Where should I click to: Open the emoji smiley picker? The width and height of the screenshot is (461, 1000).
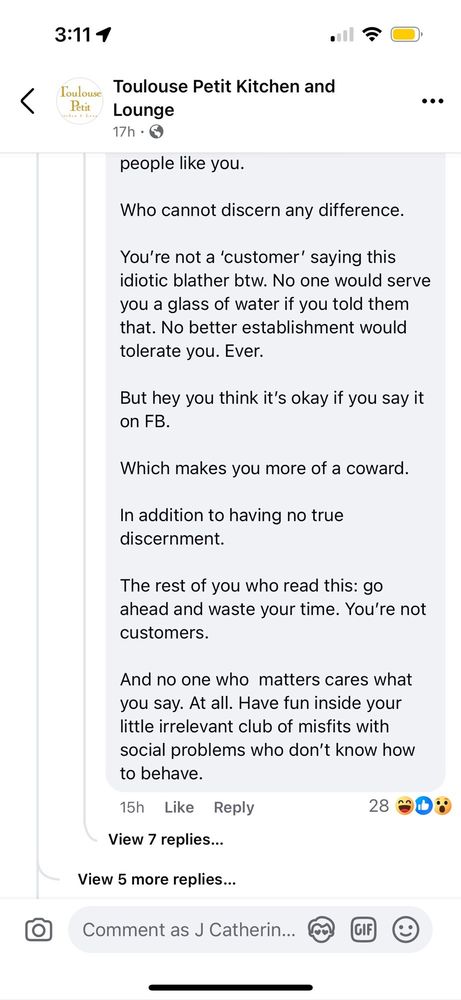[405, 930]
